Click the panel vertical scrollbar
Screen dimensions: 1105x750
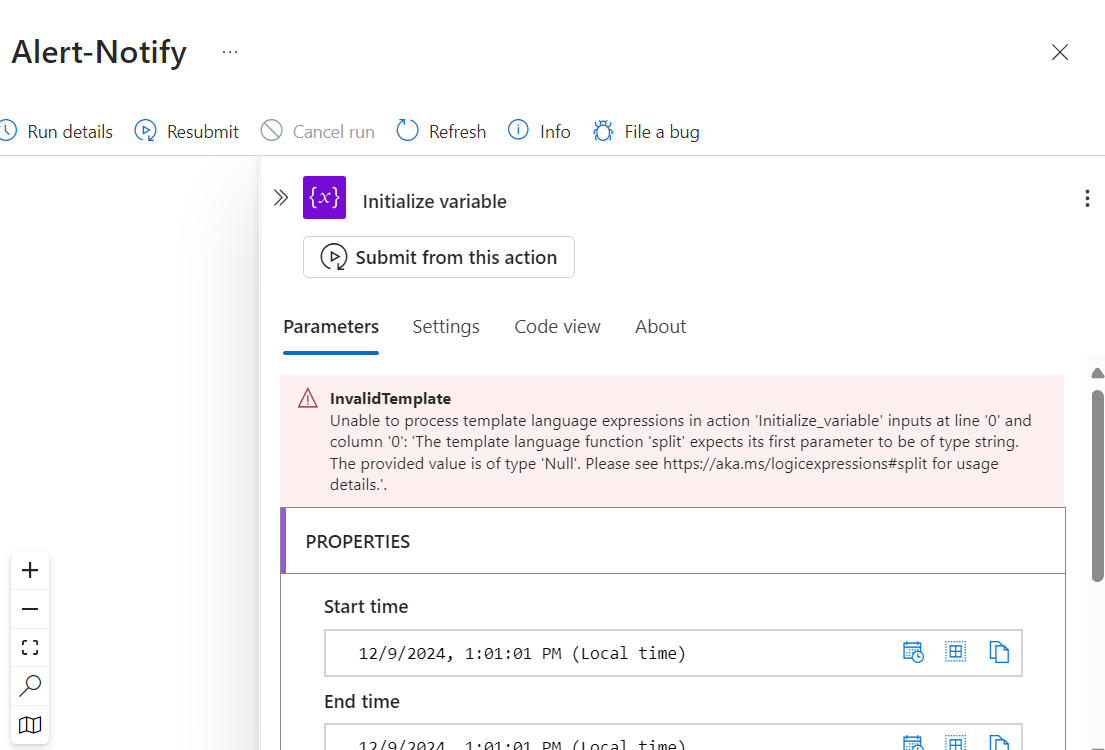(1097, 486)
